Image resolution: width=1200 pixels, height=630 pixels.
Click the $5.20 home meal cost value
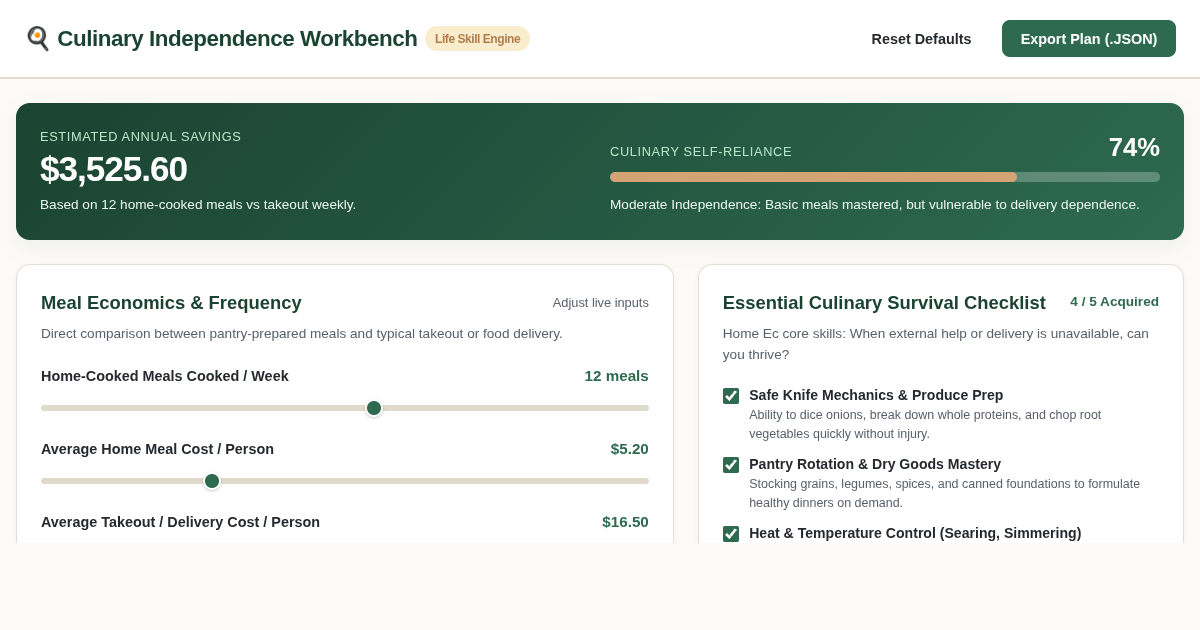click(x=629, y=449)
